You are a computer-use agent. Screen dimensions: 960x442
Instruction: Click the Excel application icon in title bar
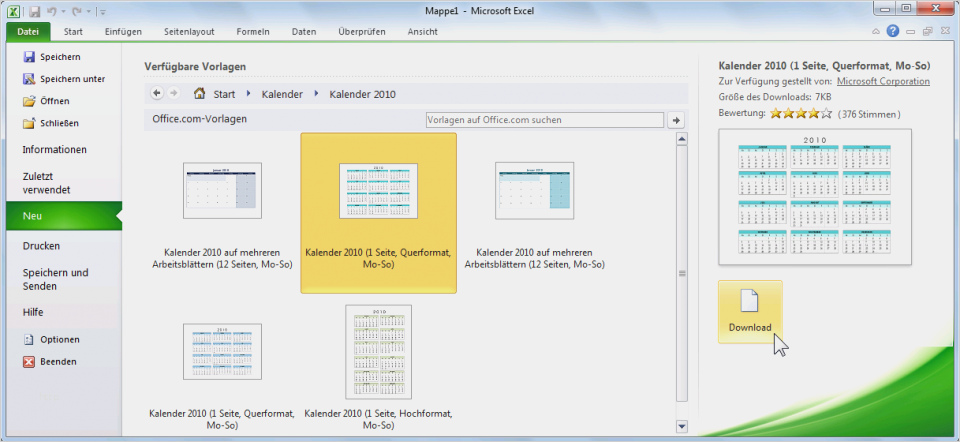13,11
